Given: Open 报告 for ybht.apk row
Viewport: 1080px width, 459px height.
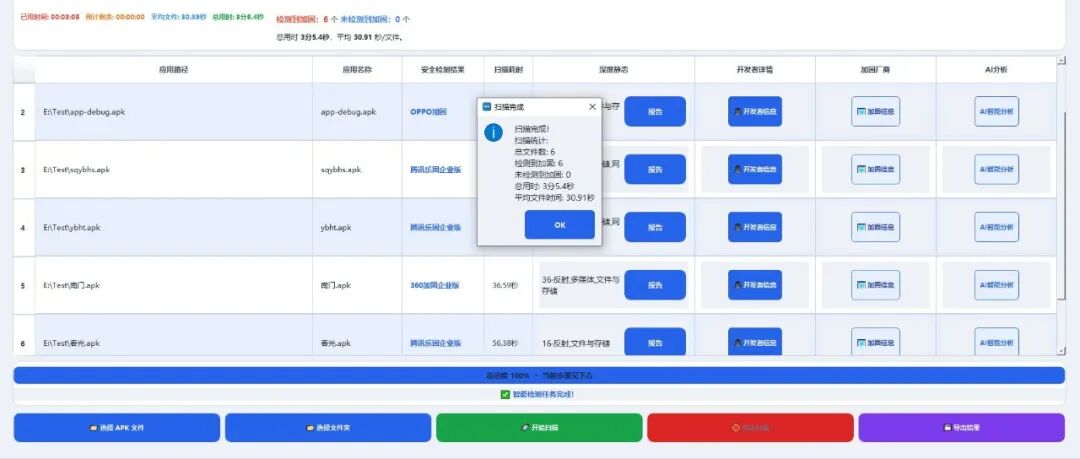Looking at the screenshot, I should click(655, 227).
